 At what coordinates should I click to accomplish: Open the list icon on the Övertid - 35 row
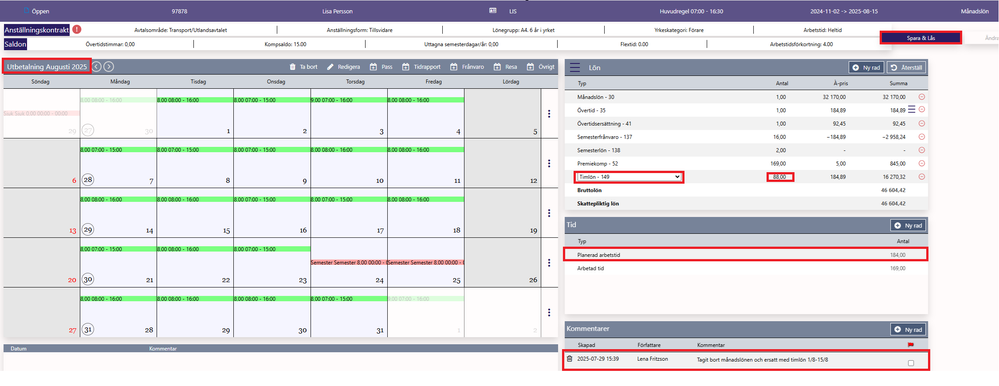[x=911, y=110]
